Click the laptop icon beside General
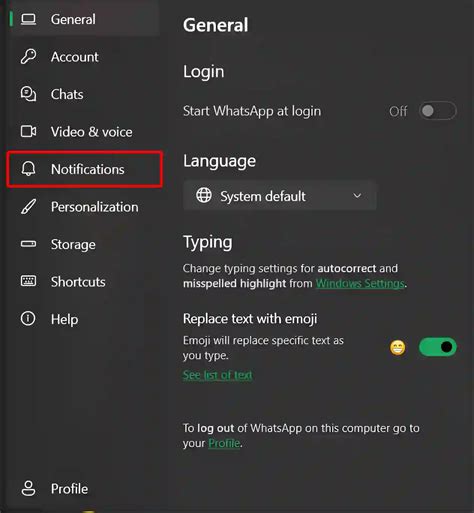This screenshot has width=474, height=513. [x=28, y=19]
